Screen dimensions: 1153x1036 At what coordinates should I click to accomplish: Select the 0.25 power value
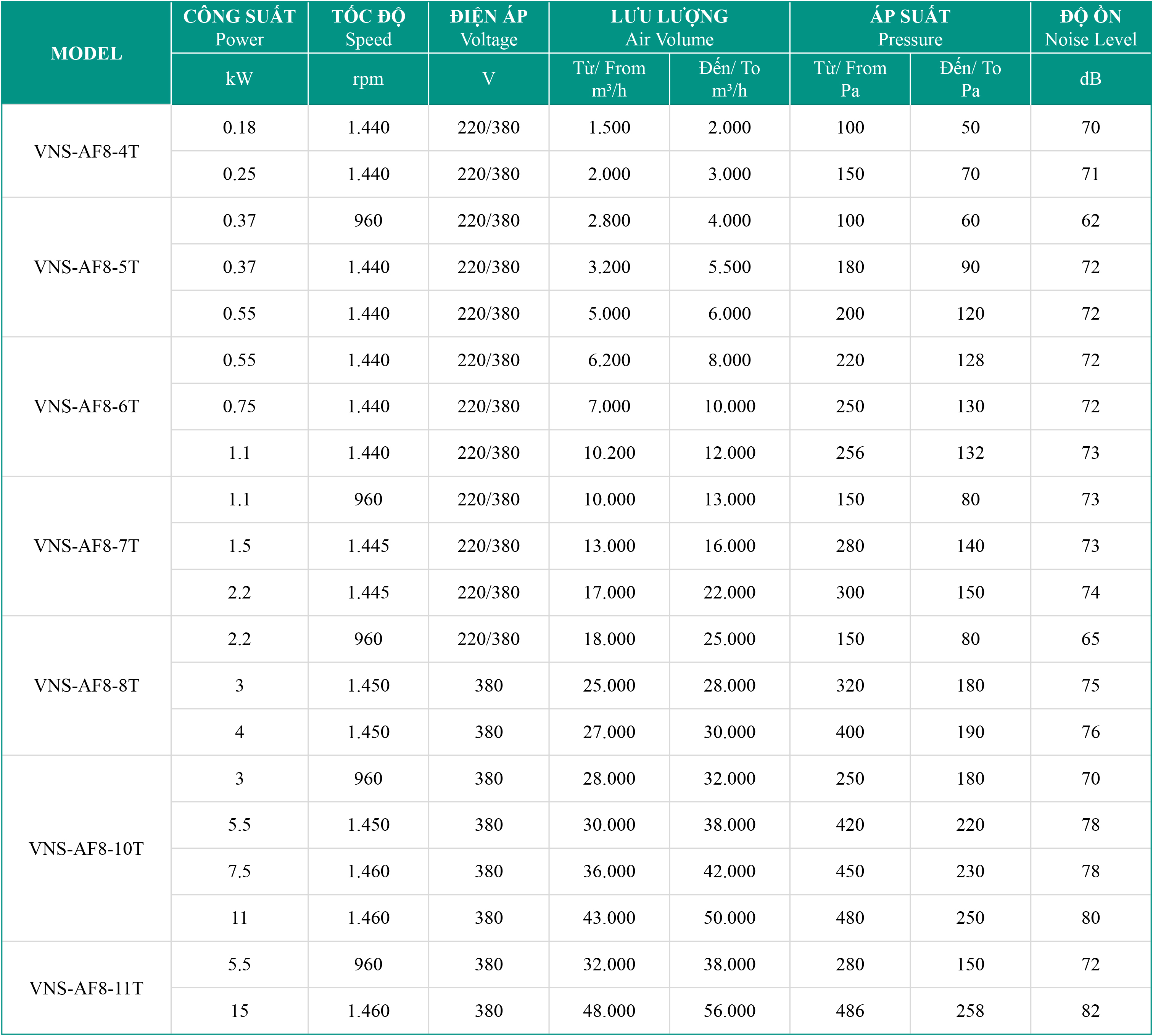tap(239, 174)
